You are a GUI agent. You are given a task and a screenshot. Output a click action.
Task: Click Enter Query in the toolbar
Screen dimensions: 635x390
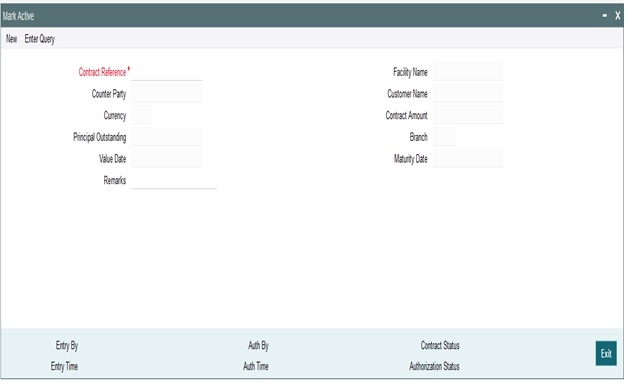[39, 39]
